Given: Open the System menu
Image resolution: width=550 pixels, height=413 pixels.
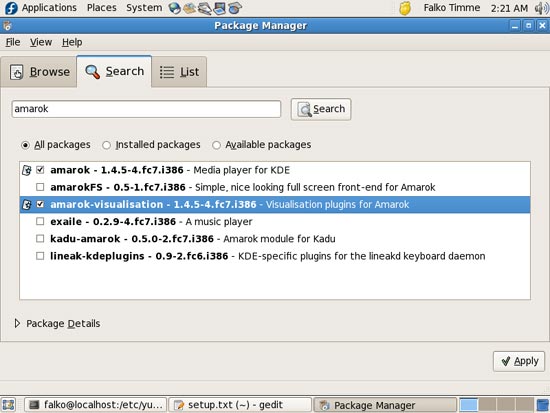Looking at the screenshot, I should pyautogui.click(x=144, y=8).
